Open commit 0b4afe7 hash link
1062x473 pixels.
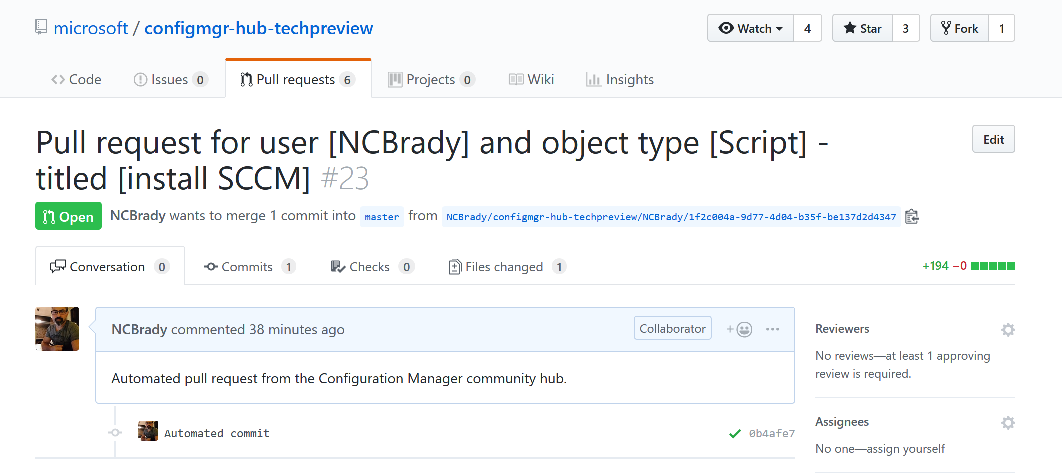pos(771,434)
